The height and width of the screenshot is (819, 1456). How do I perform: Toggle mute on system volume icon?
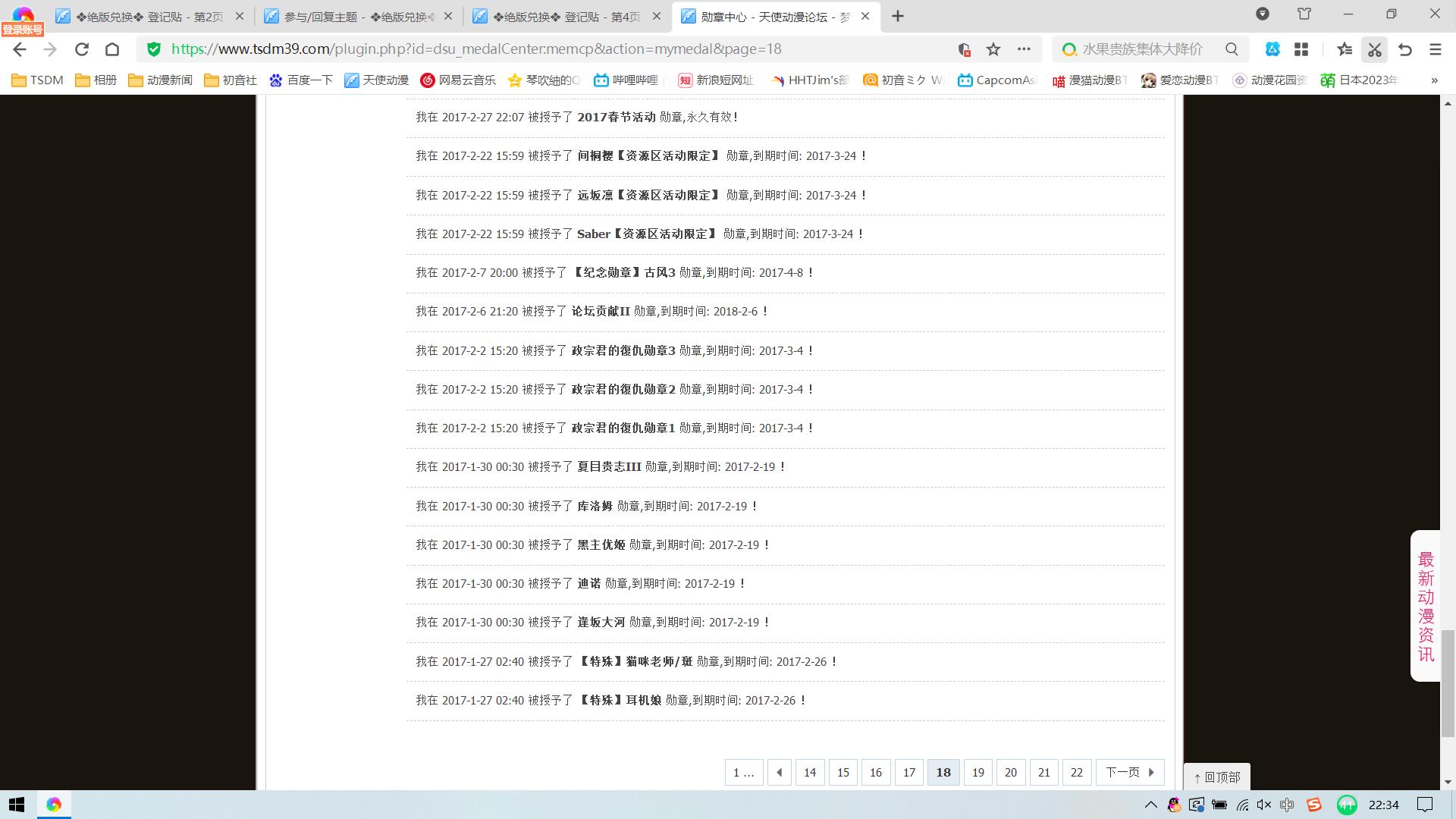pos(1263,805)
